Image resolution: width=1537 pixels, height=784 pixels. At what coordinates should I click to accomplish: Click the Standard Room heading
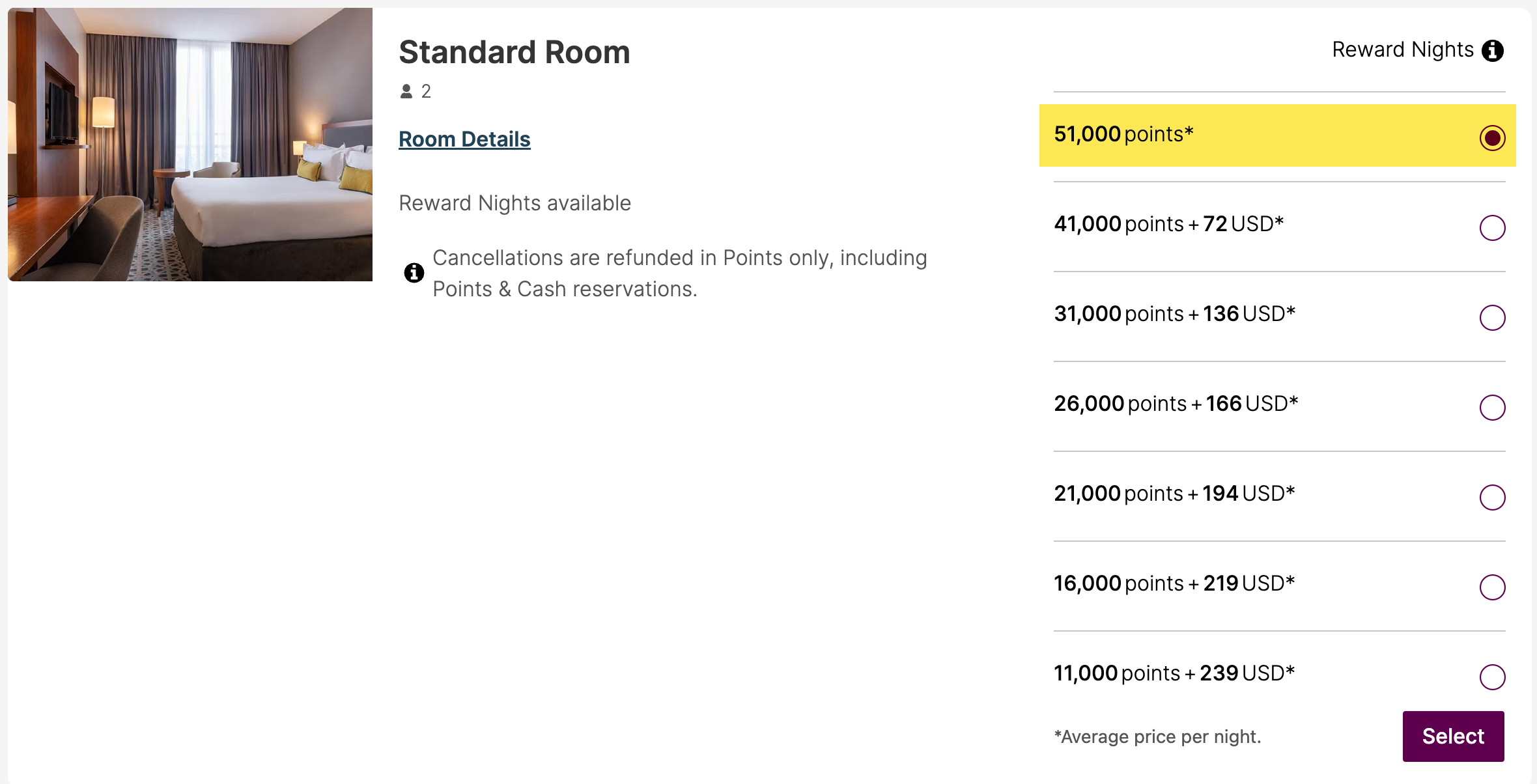click(514, 52)
